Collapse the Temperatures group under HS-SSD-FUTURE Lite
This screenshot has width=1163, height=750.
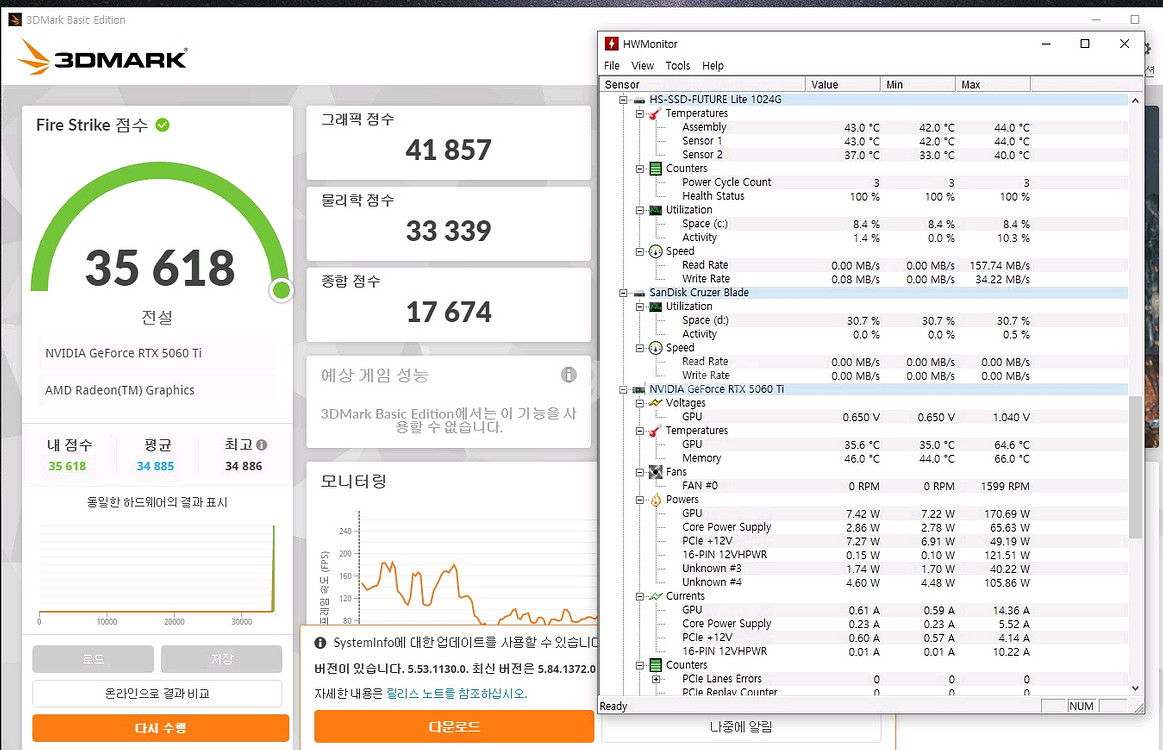pyautogui.click(x=640, y=113)
